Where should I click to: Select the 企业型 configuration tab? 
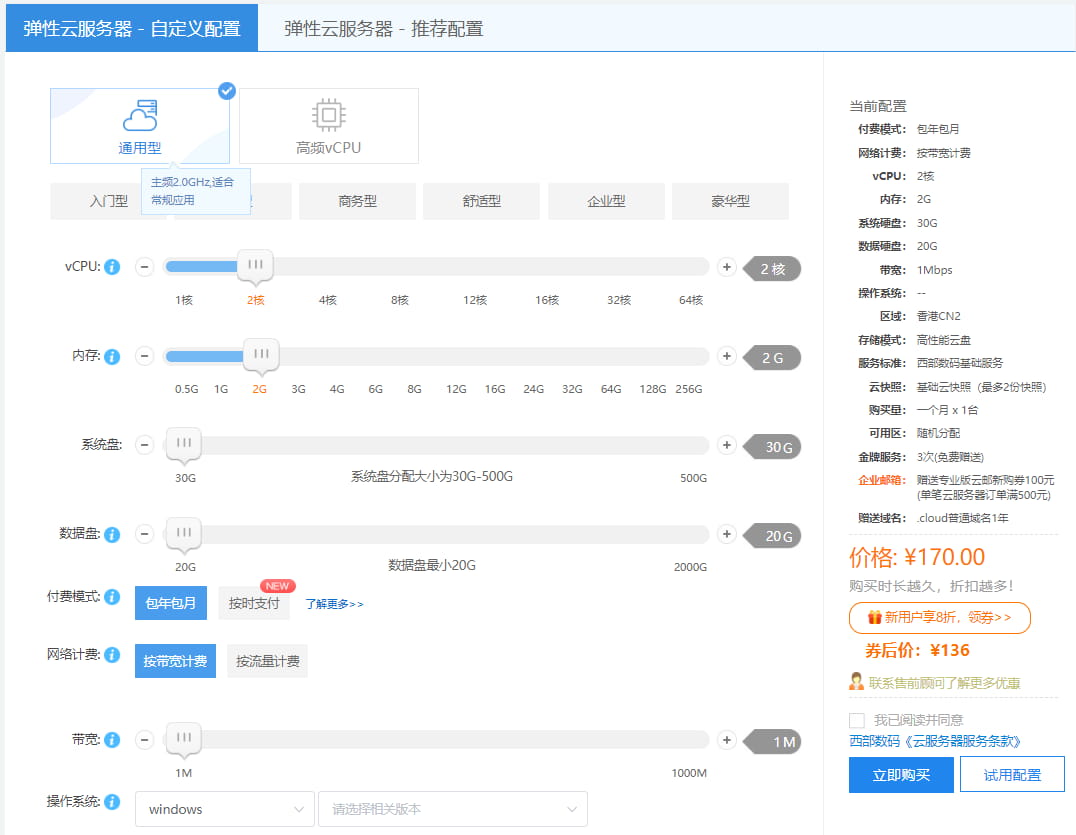coord(605,201)
